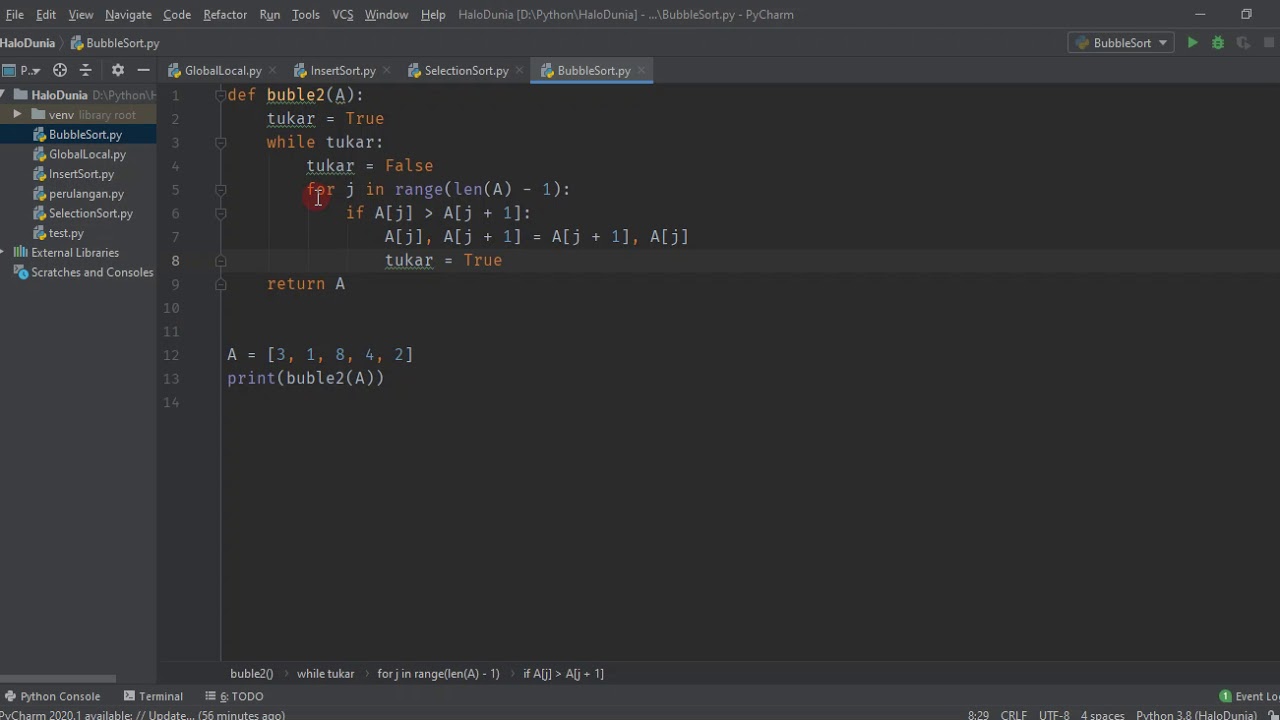The width and height of the screenshot is (1280, 720).
Task: Open the Terminal tool window
Action: 153,696
